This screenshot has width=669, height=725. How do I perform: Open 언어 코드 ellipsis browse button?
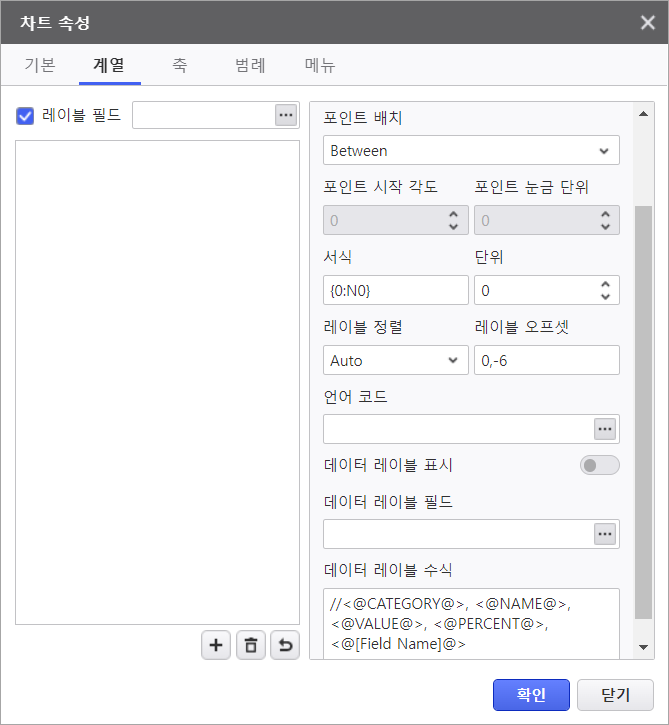[605, 429]
